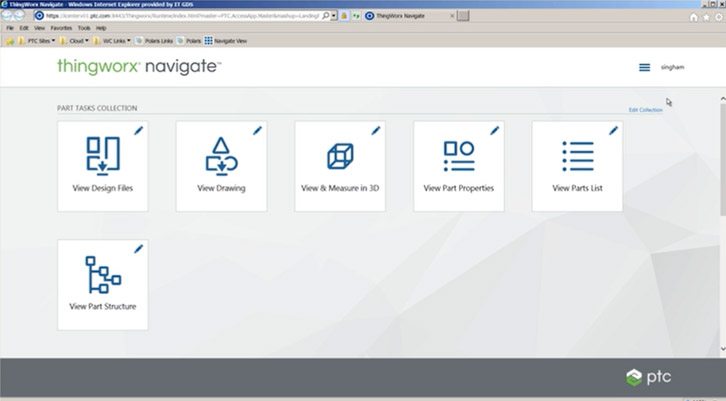Open favorites via star icon at top right

(706, 17)
